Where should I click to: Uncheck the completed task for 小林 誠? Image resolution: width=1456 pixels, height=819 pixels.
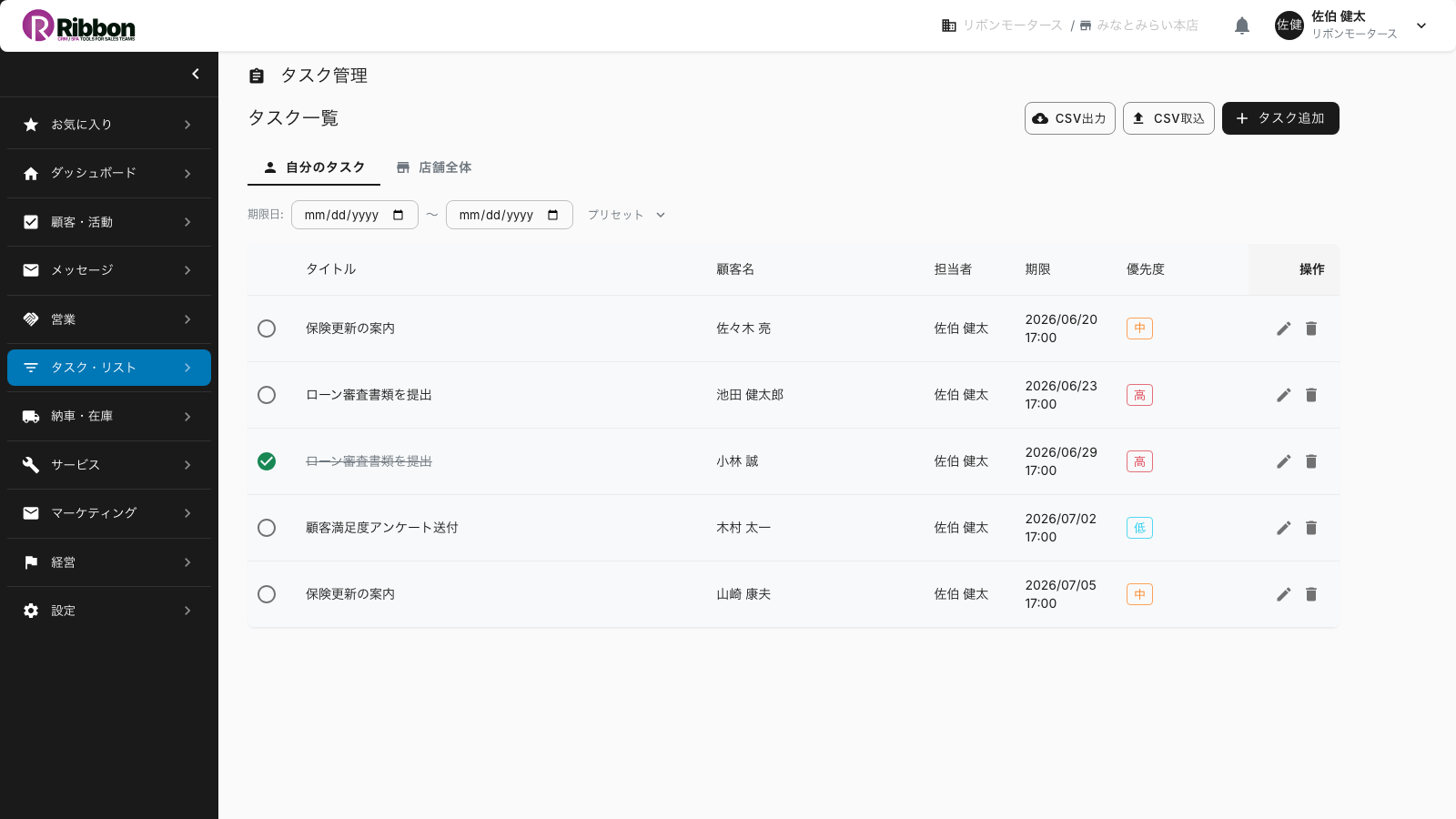[267, 461]
